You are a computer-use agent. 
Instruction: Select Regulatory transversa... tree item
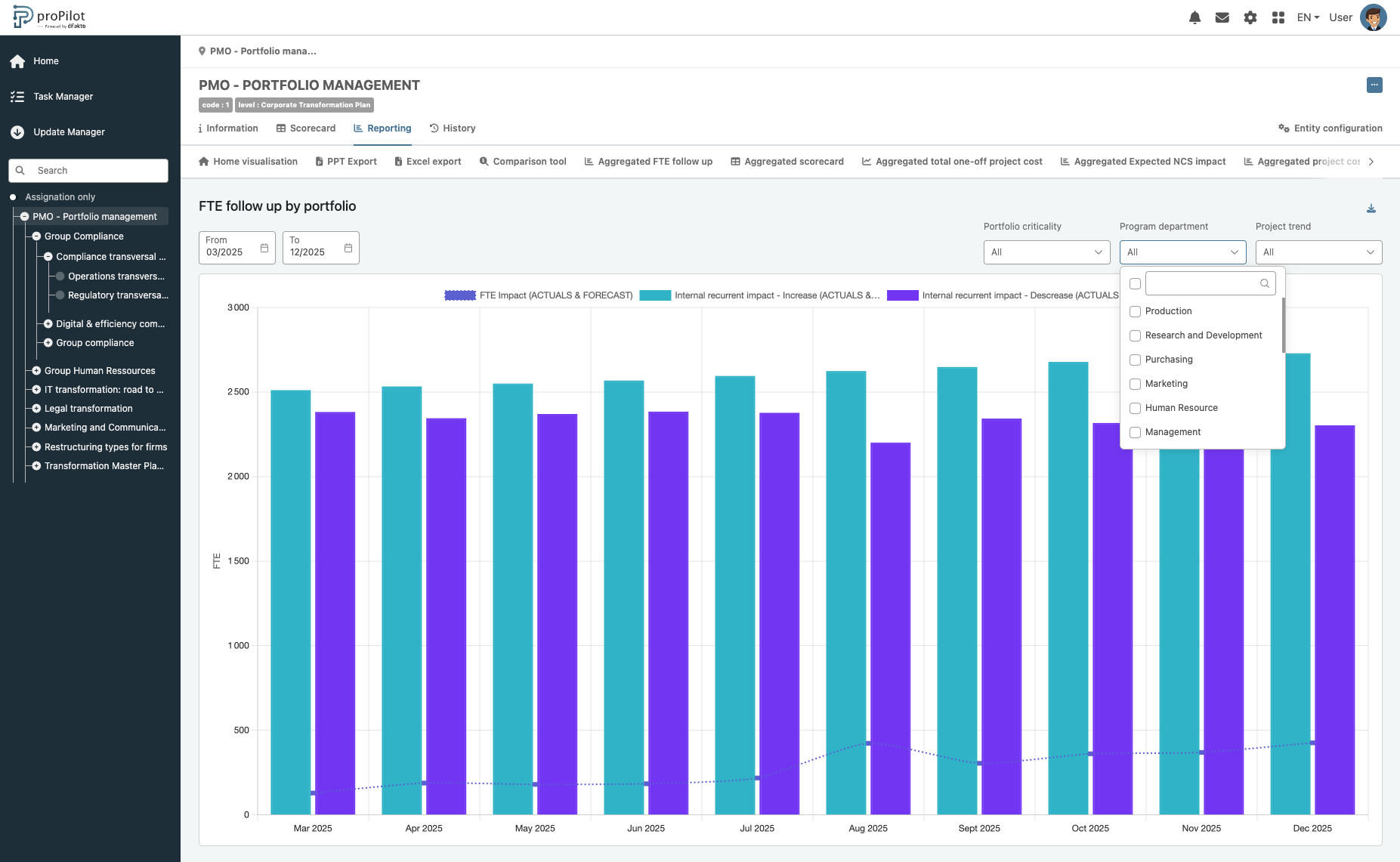coord(119,295)
